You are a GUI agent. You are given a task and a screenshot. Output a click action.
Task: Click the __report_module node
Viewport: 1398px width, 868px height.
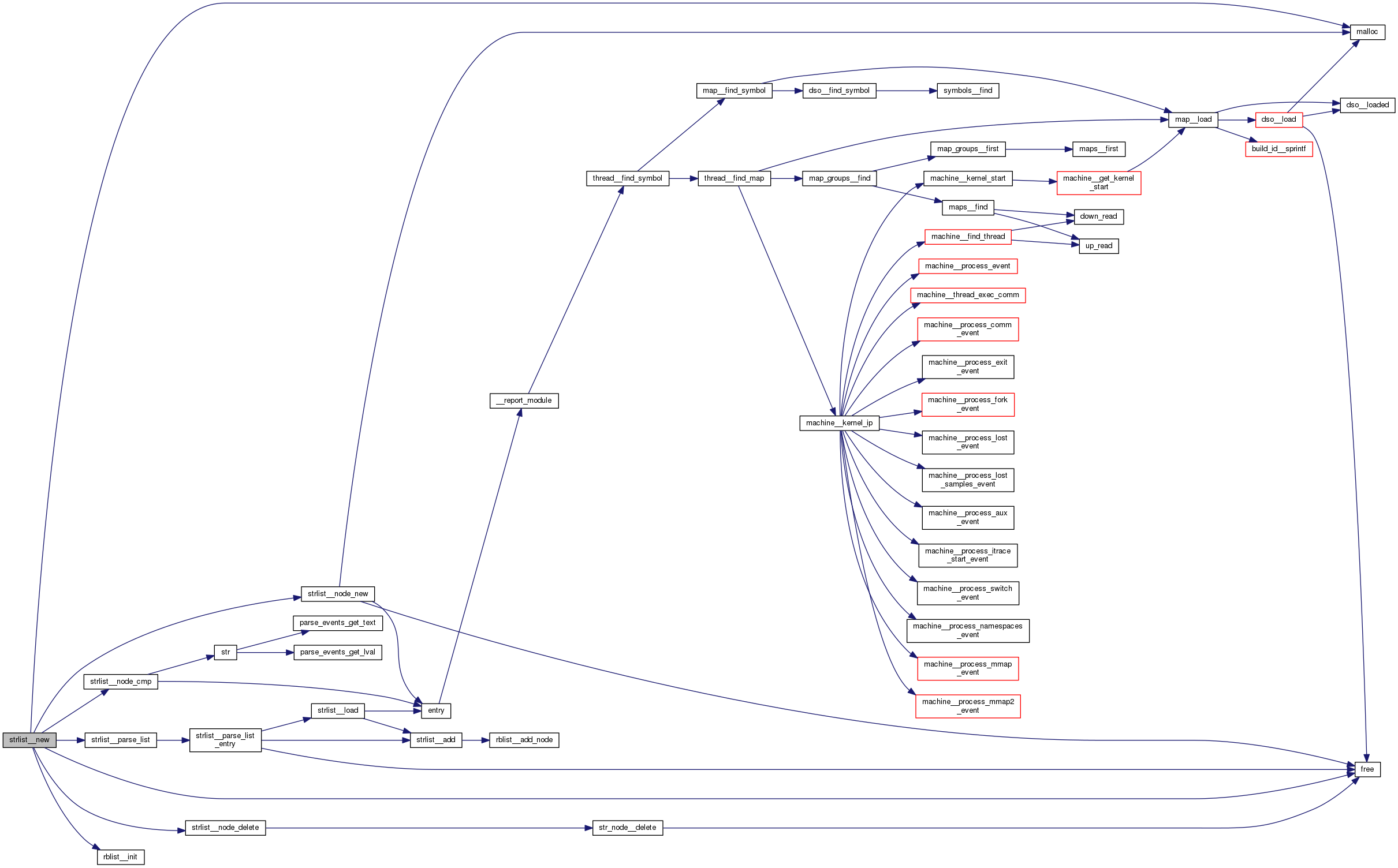(524, 401)
